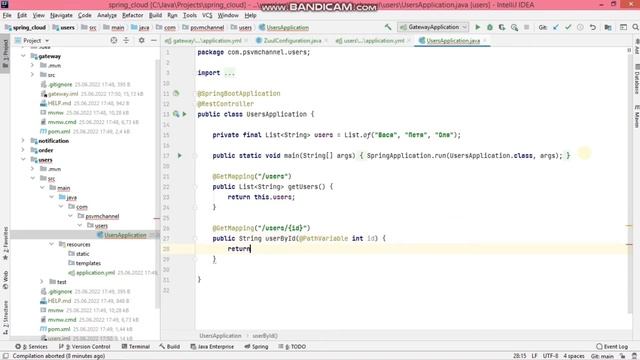Click UTF-8 encoding in status bar

(x=550, y=356)
